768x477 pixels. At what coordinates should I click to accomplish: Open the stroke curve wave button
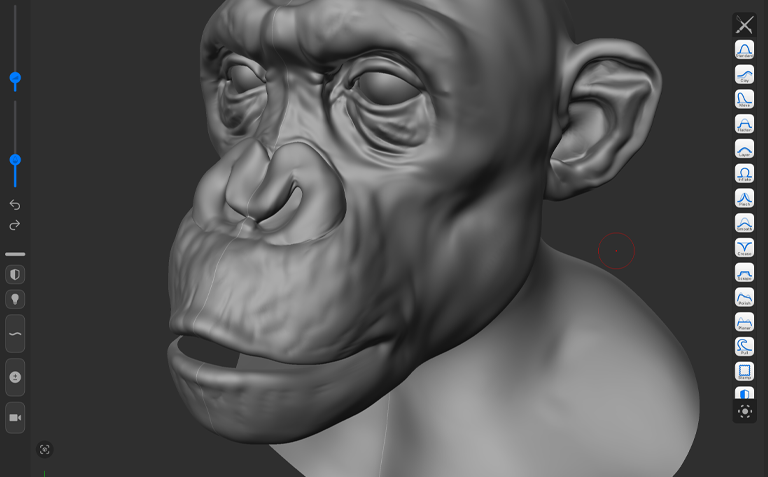(x=15, y=334)
